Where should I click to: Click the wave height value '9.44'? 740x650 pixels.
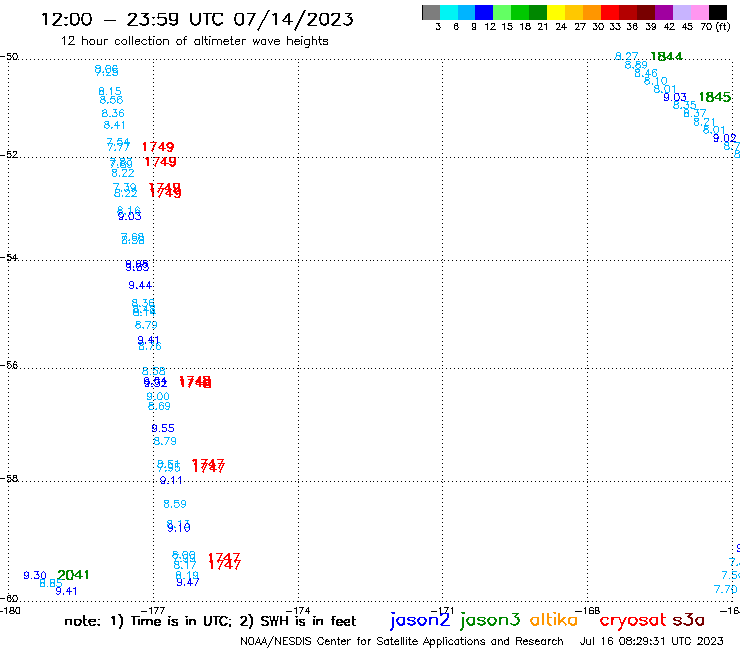coord(140,285)
